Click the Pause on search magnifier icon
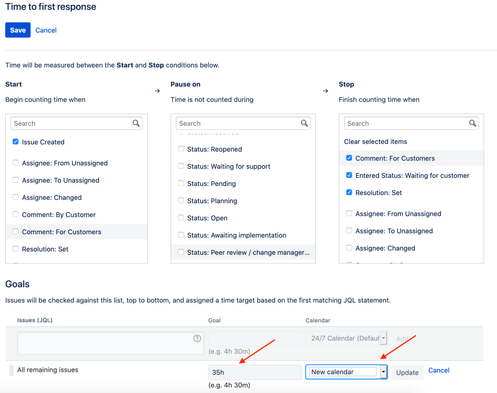497x393 pixels. pos(304,123)
